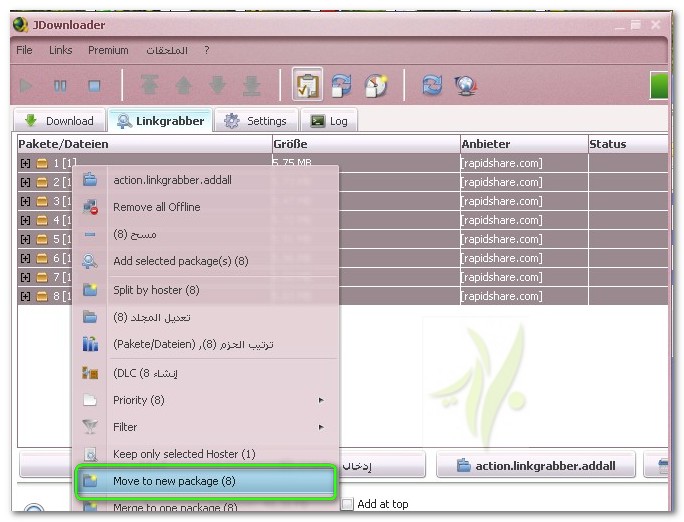Open the الملحقات menu

(167, 51)
